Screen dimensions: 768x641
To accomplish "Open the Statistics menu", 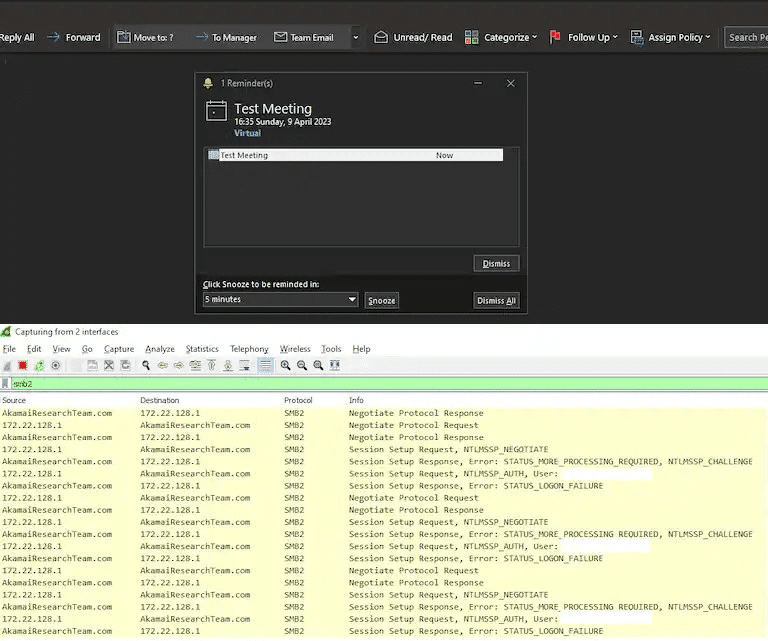I will coord(202,349).
